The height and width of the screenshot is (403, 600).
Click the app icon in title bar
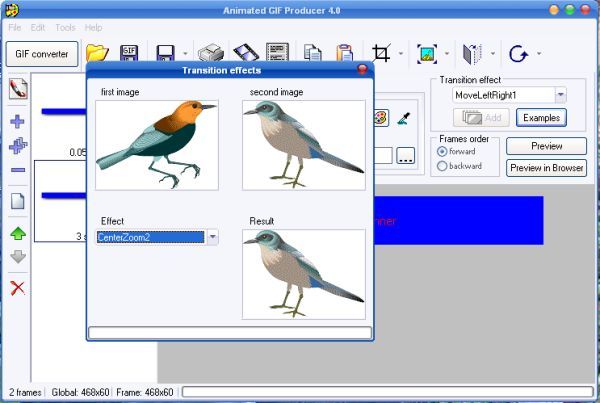12,10
